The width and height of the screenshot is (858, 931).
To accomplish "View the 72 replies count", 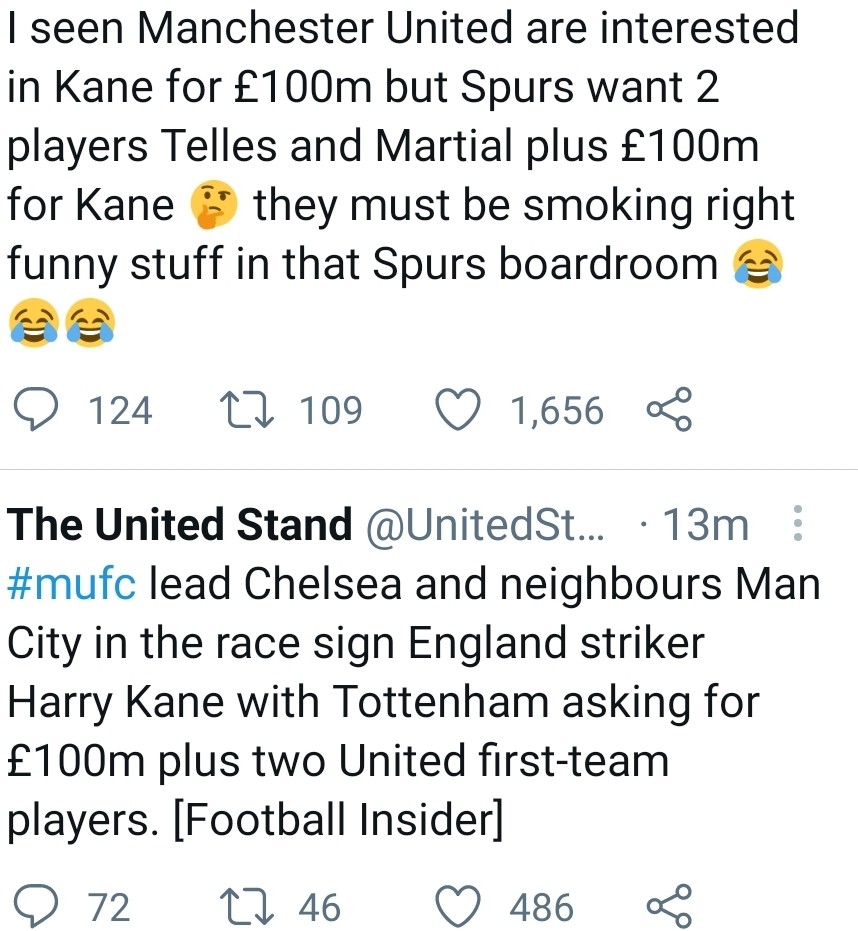I will click(110, 907).
